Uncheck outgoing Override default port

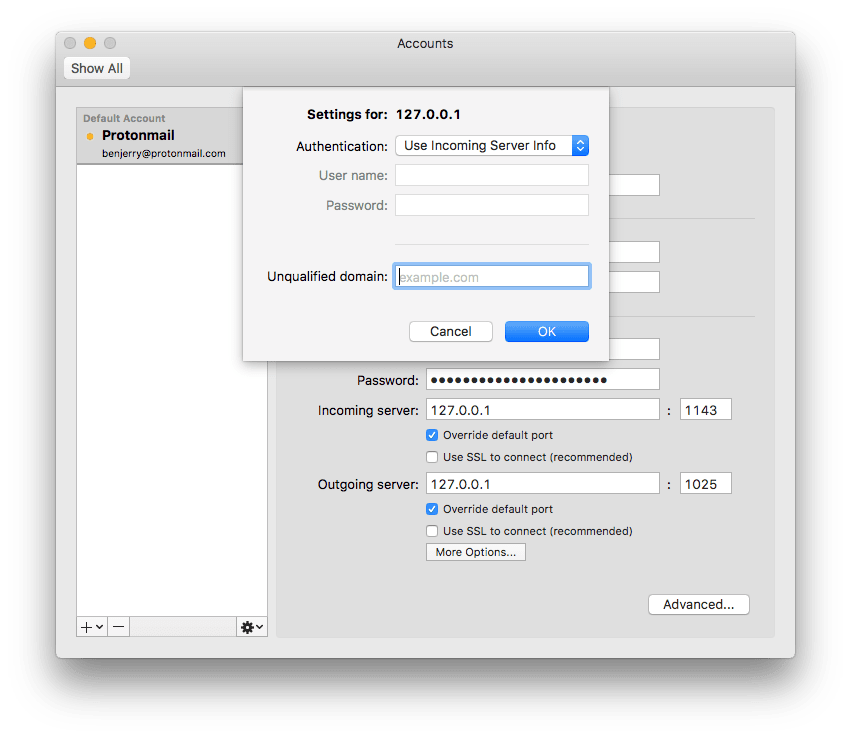click(x=432, y=509)
